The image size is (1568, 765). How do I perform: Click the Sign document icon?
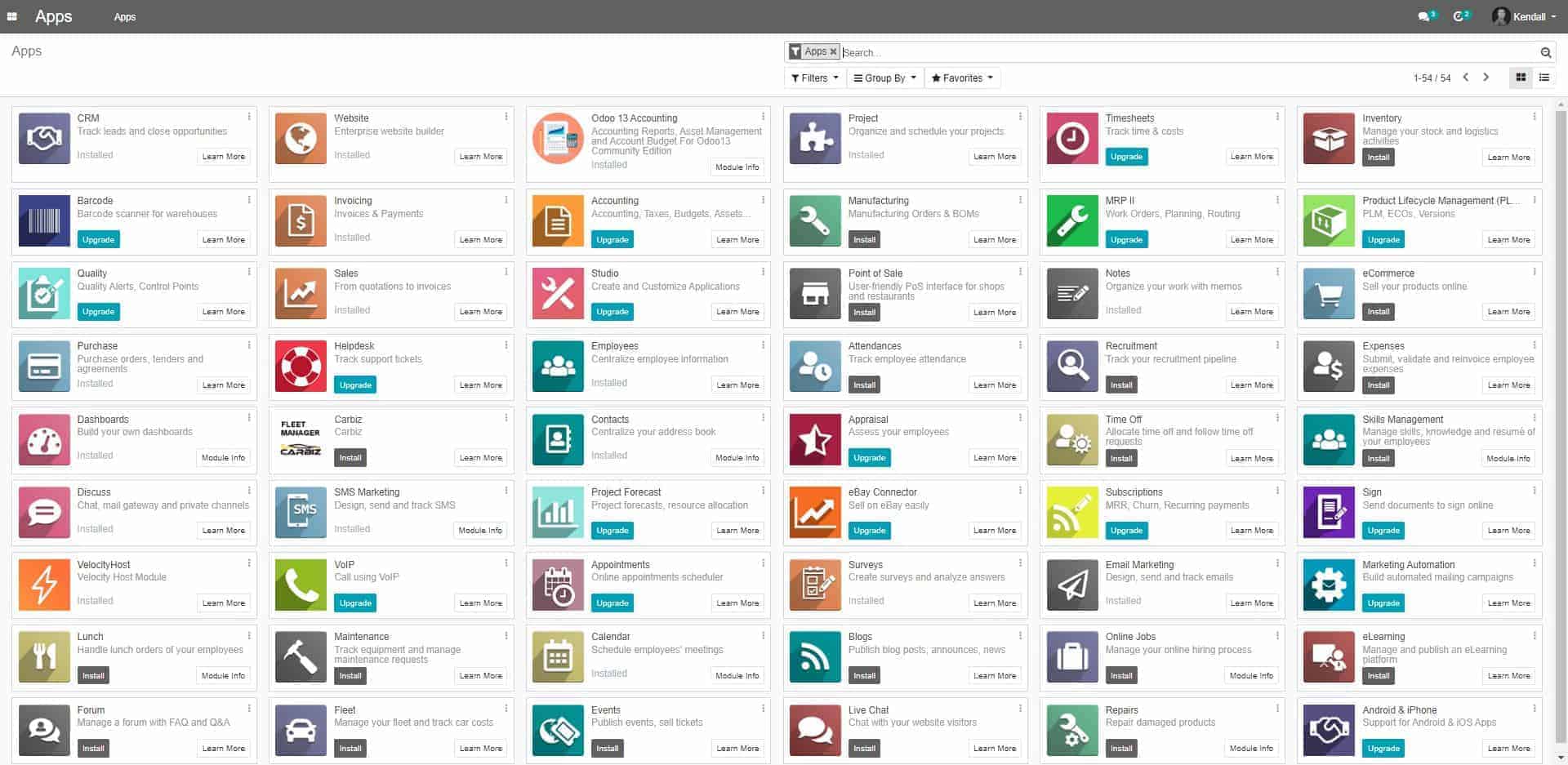(x=1329, y=512)
